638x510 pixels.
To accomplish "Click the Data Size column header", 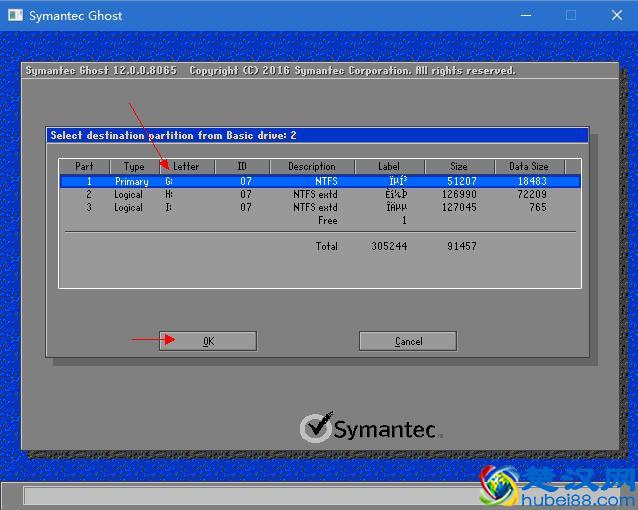I will [529, 167].
